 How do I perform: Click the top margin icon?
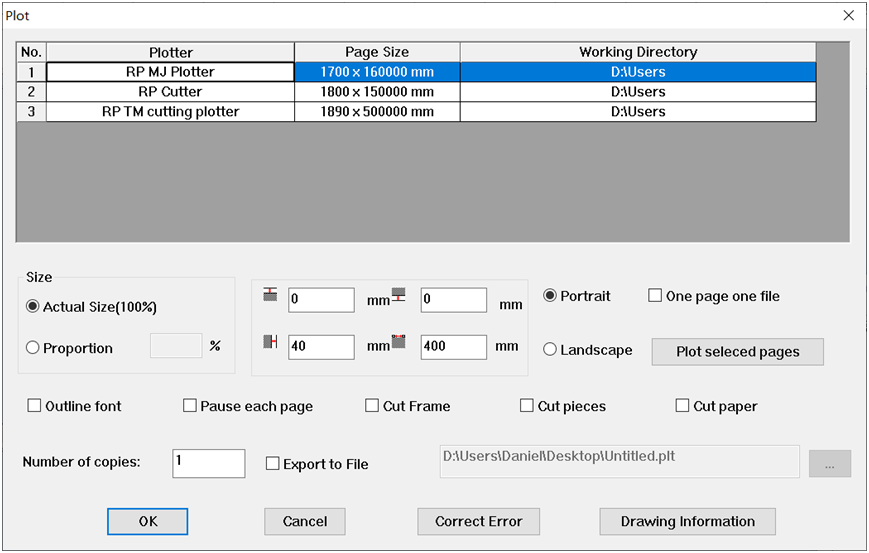270,295
